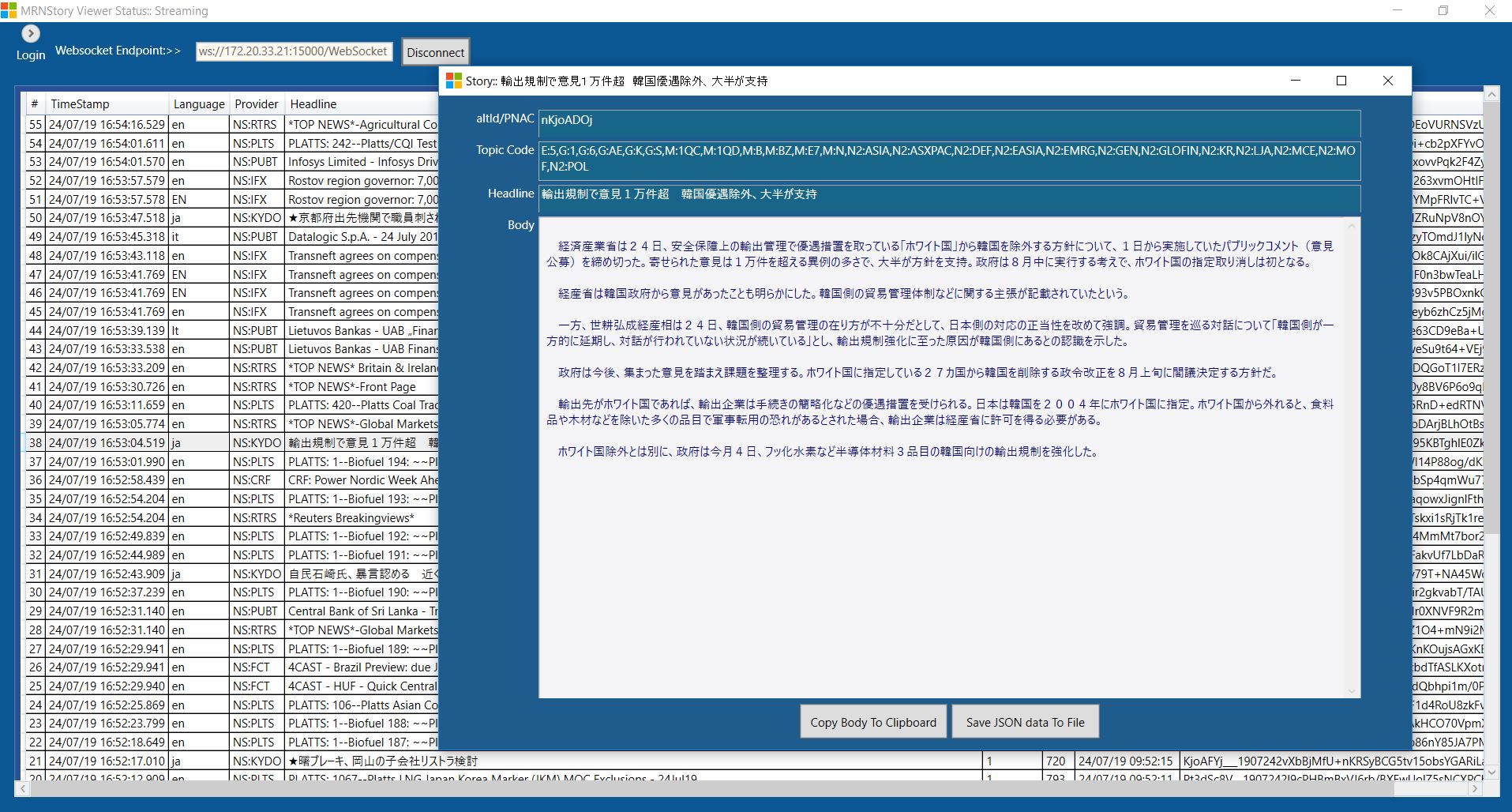Click the altId/PNAC field in Story window
Screen dimensions: 1512x812
tap(949, 123)
